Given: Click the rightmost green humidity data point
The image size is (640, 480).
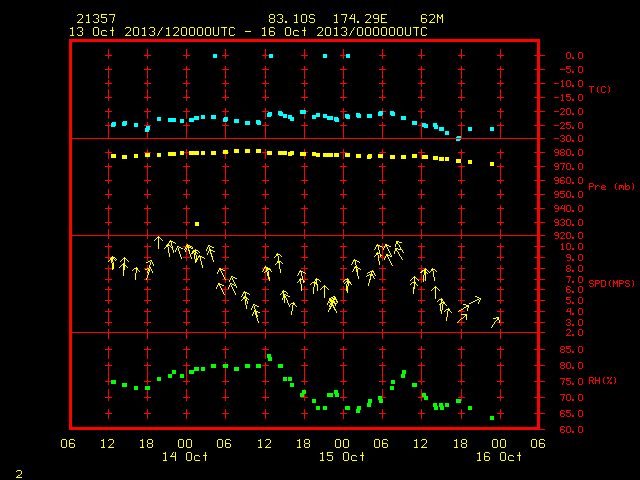Looking at the screenshot, I should [492, 418].
